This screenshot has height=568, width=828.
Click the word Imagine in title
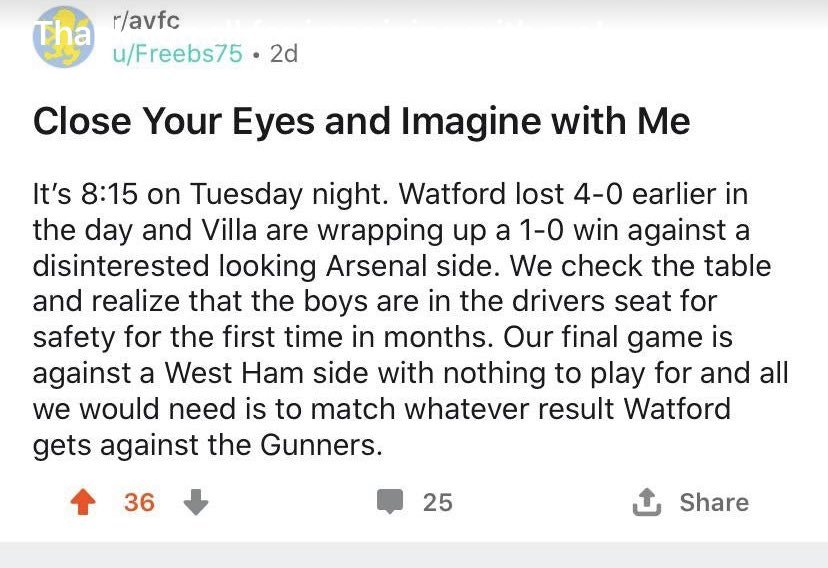471,122
